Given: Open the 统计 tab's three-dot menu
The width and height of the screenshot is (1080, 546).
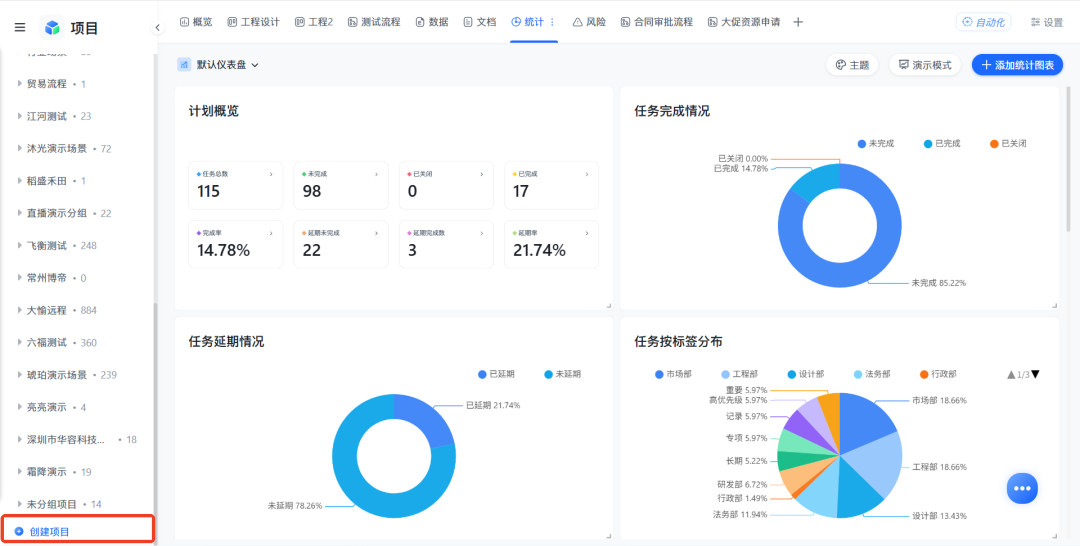Looking at the screenshot, I should pos(552,22).
